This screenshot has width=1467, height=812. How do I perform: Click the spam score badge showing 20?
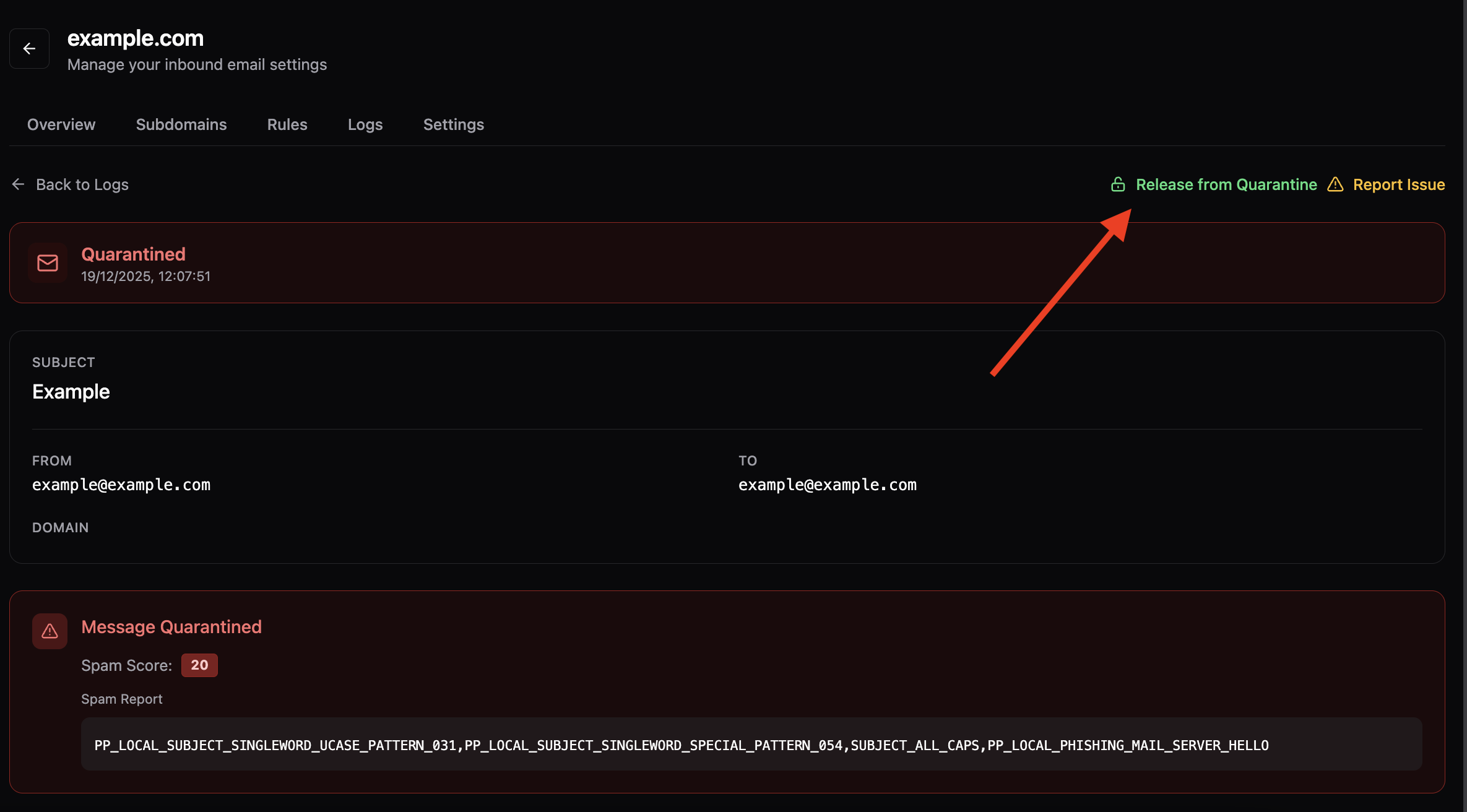(199, 665)
